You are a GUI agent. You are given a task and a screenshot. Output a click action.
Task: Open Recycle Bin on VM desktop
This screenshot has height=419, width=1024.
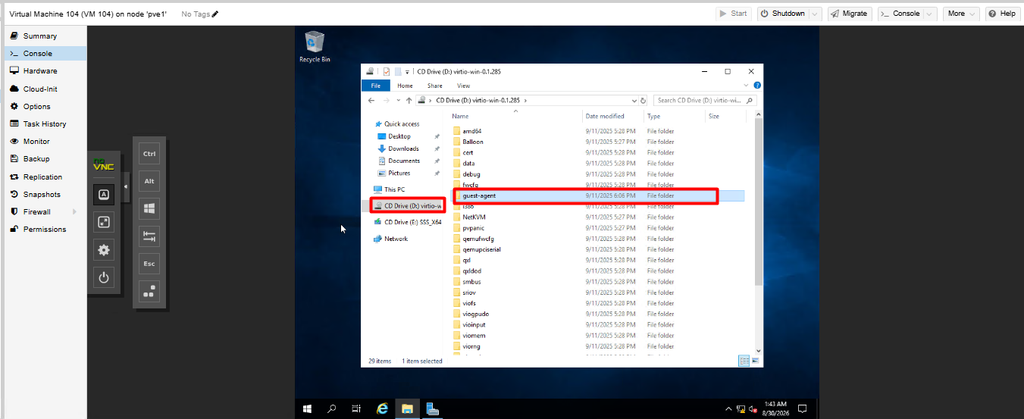(x=315, y=47)
